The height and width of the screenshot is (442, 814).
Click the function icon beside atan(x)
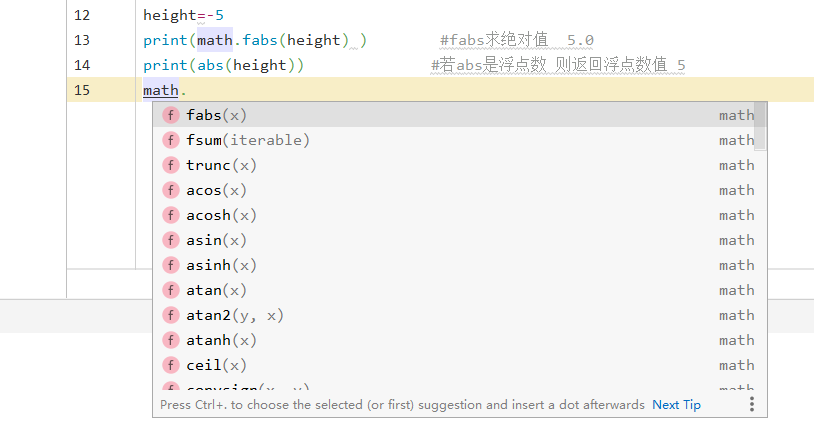pos(171,290)
